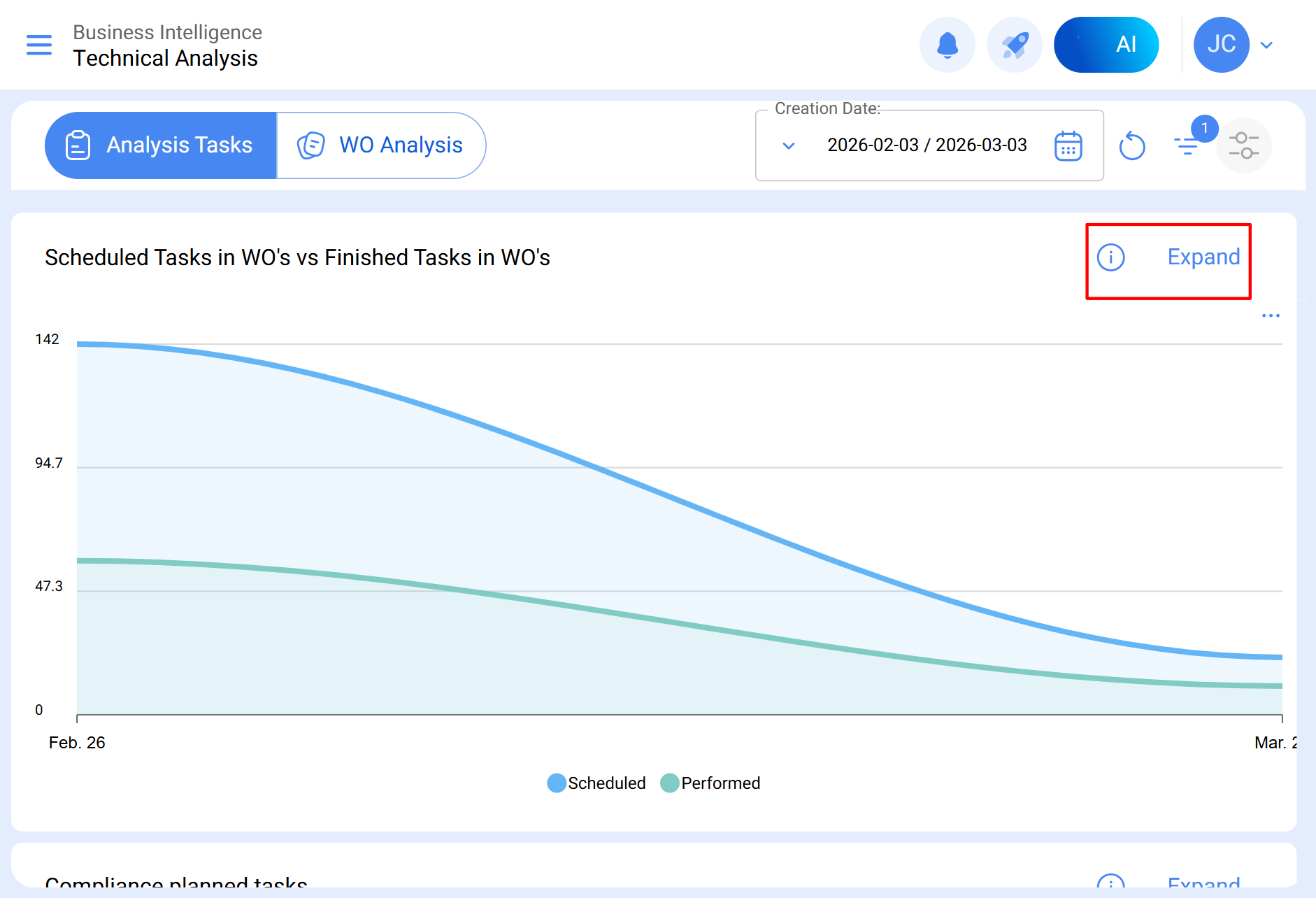This screenshot has width=1316, height=898.
Task: Switch to the Analysis Tasks tab
Action: pos(161,145)
